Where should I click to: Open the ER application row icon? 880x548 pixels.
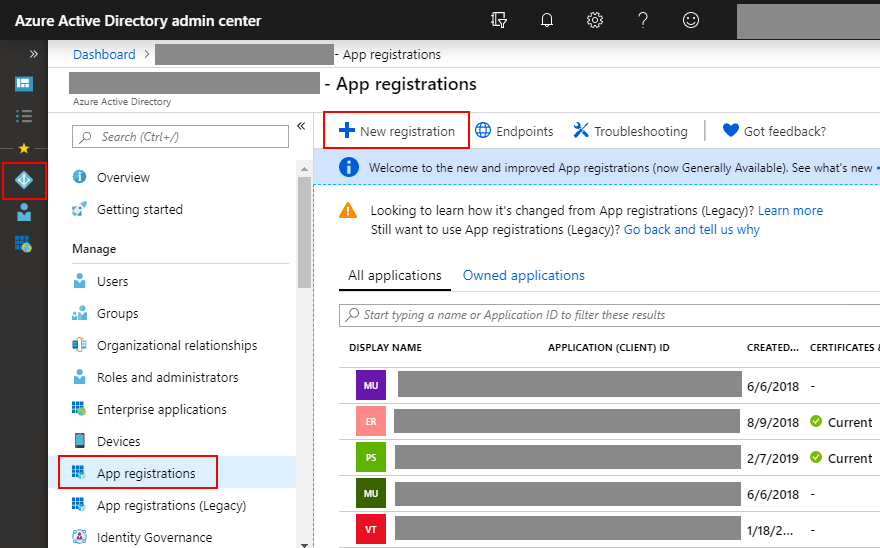371,421
